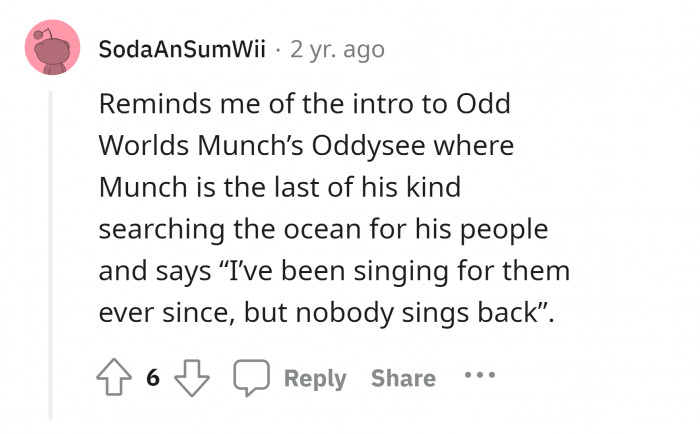Click SodaAnSumWii's pink Snoo avatar
Viewport: 700px width, 434px height.
(x=52, y=47)
